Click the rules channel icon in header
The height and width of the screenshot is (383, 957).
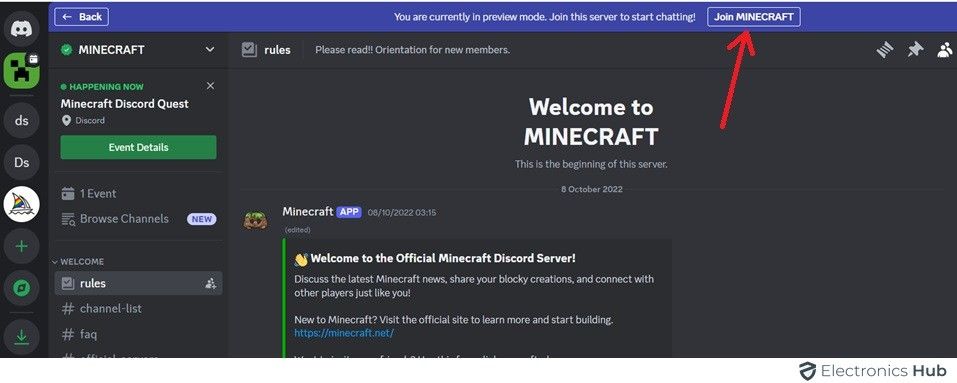point(249,50)
